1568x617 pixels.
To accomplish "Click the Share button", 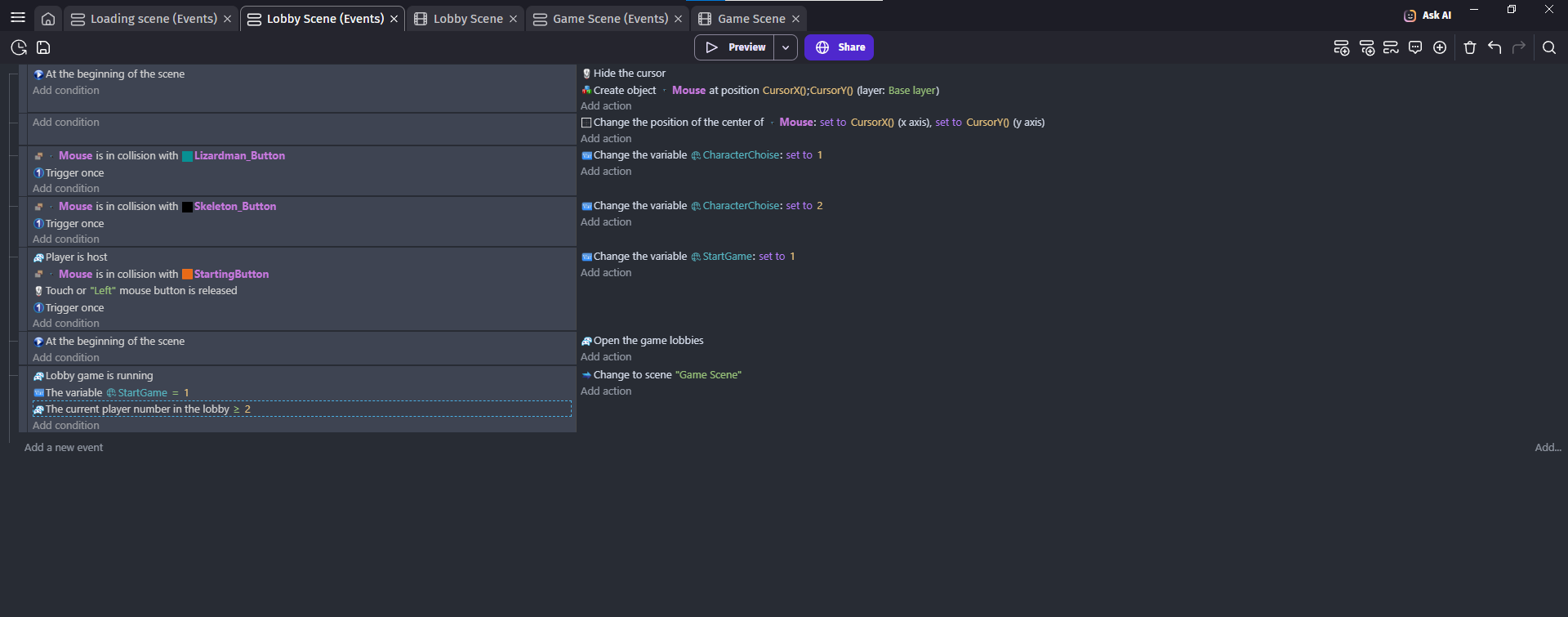I will click(x=840, y=47).
